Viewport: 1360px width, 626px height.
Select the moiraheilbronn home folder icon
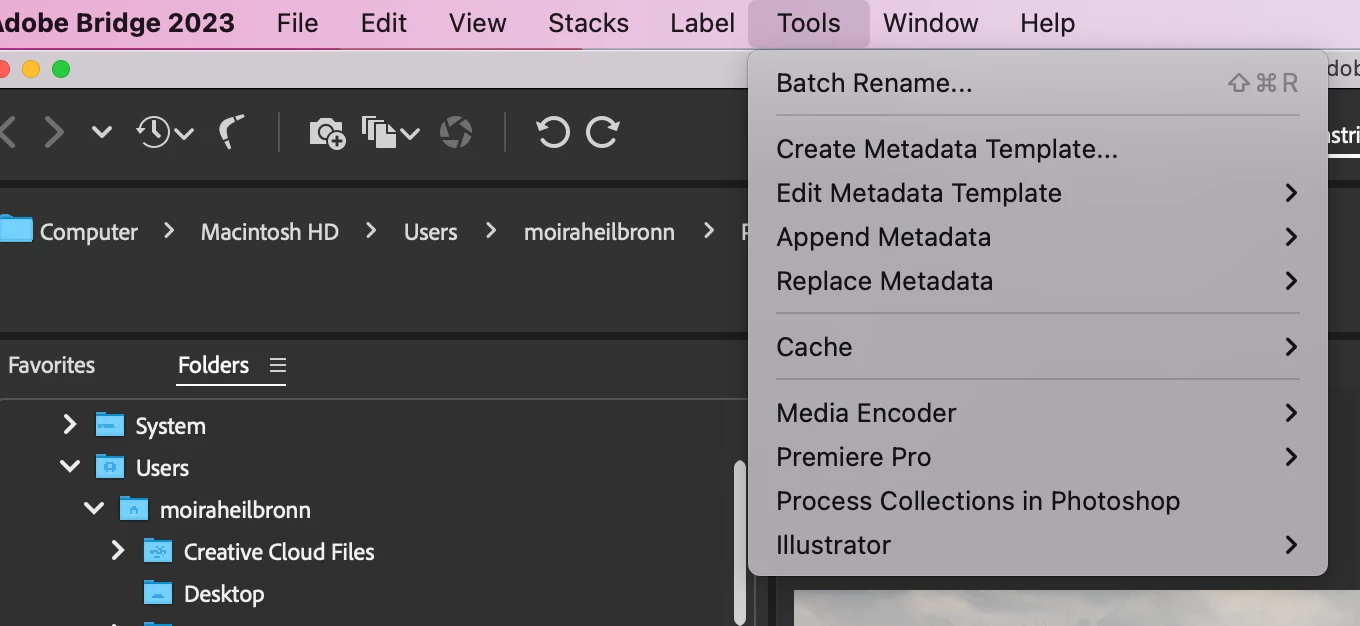[134, 509]
